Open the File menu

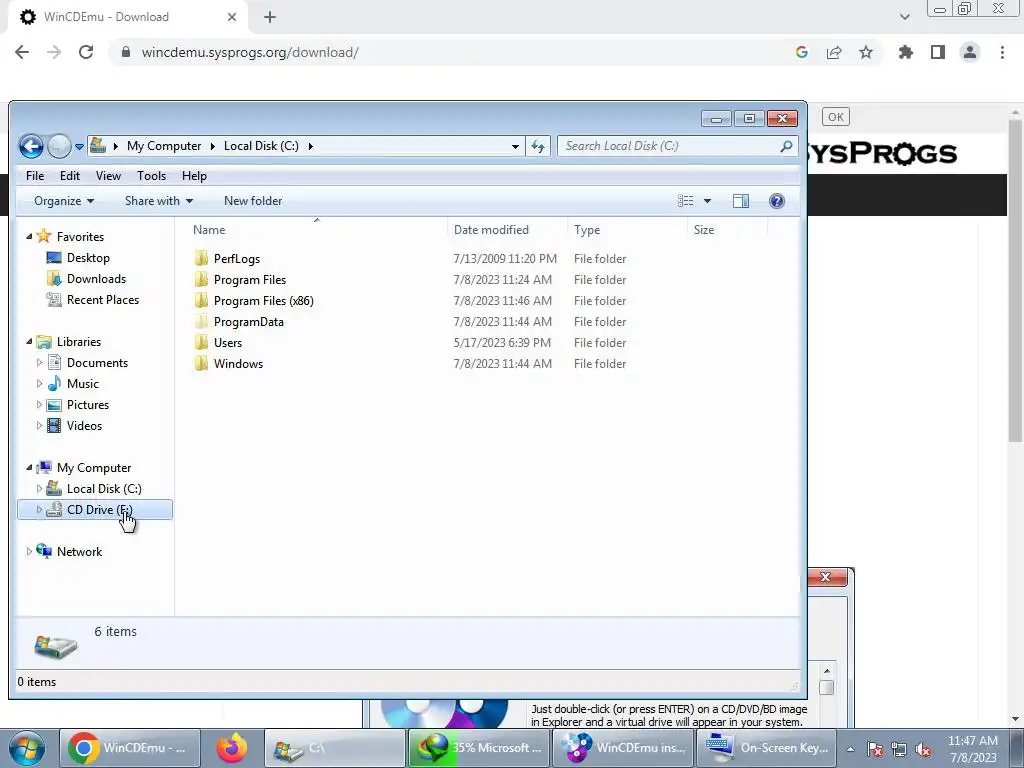coord(35,176)
